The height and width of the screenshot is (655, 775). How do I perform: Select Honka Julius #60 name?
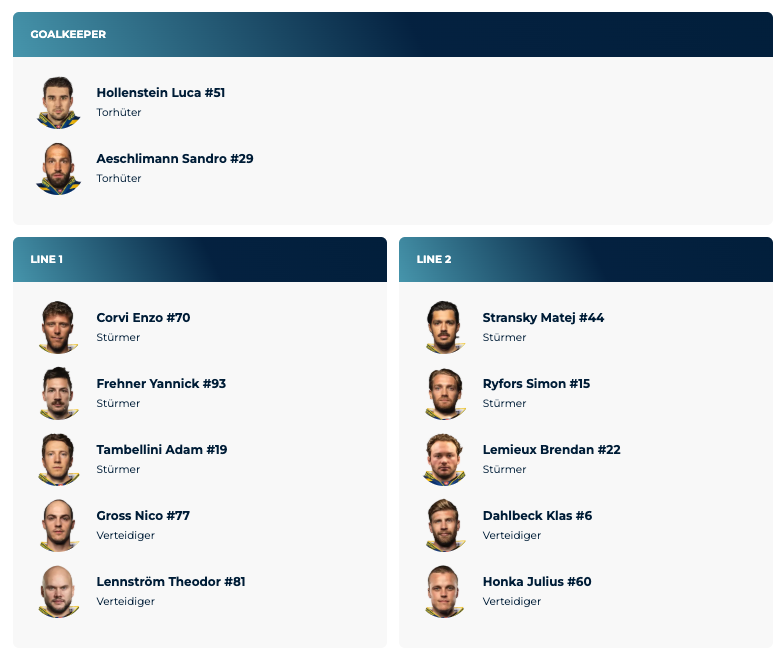pyautogui.click(x=537, y=582)
